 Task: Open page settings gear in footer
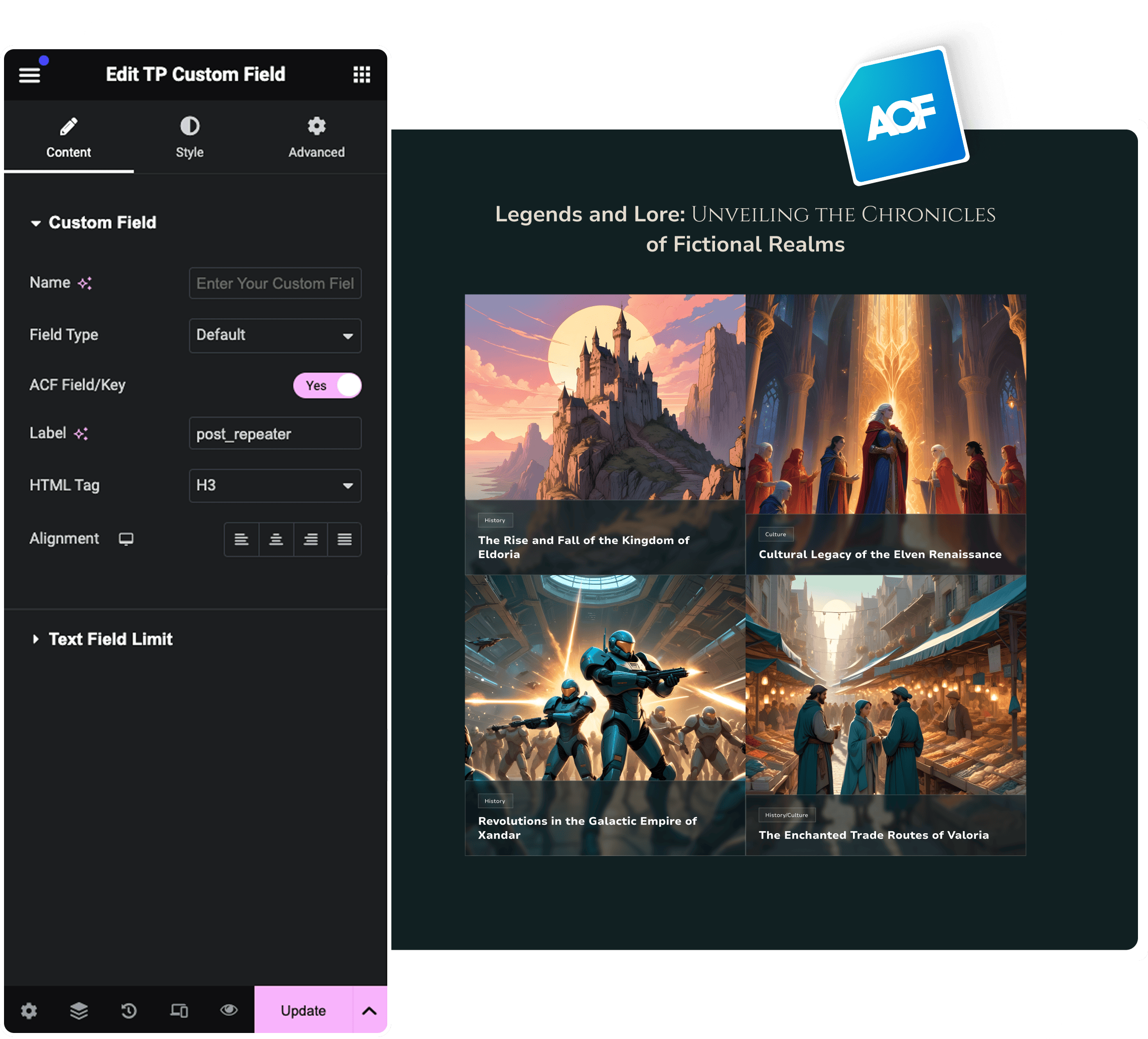pos(29,1010)
